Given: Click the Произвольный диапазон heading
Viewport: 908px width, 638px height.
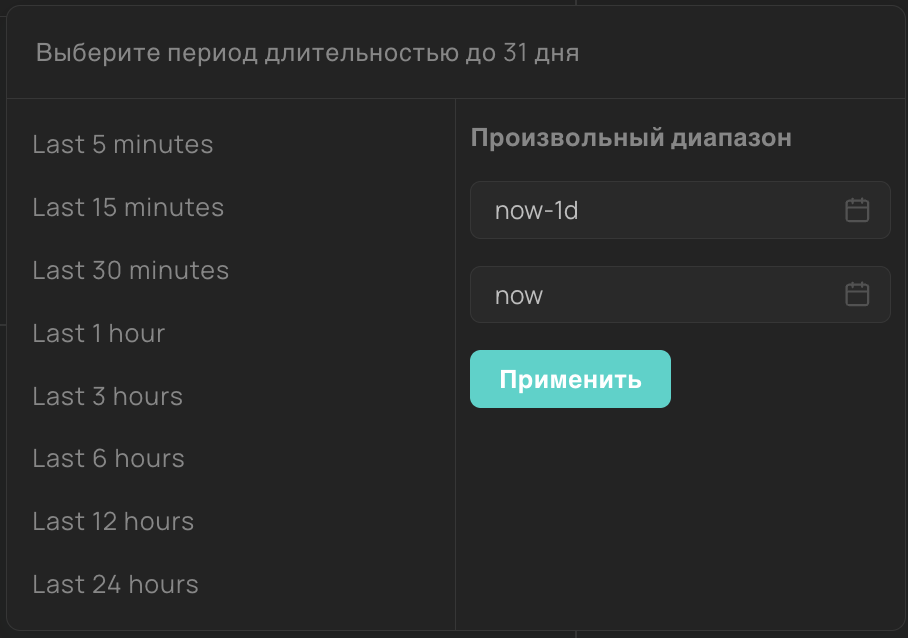Looking at the screenshot, I should click(631, 138).
